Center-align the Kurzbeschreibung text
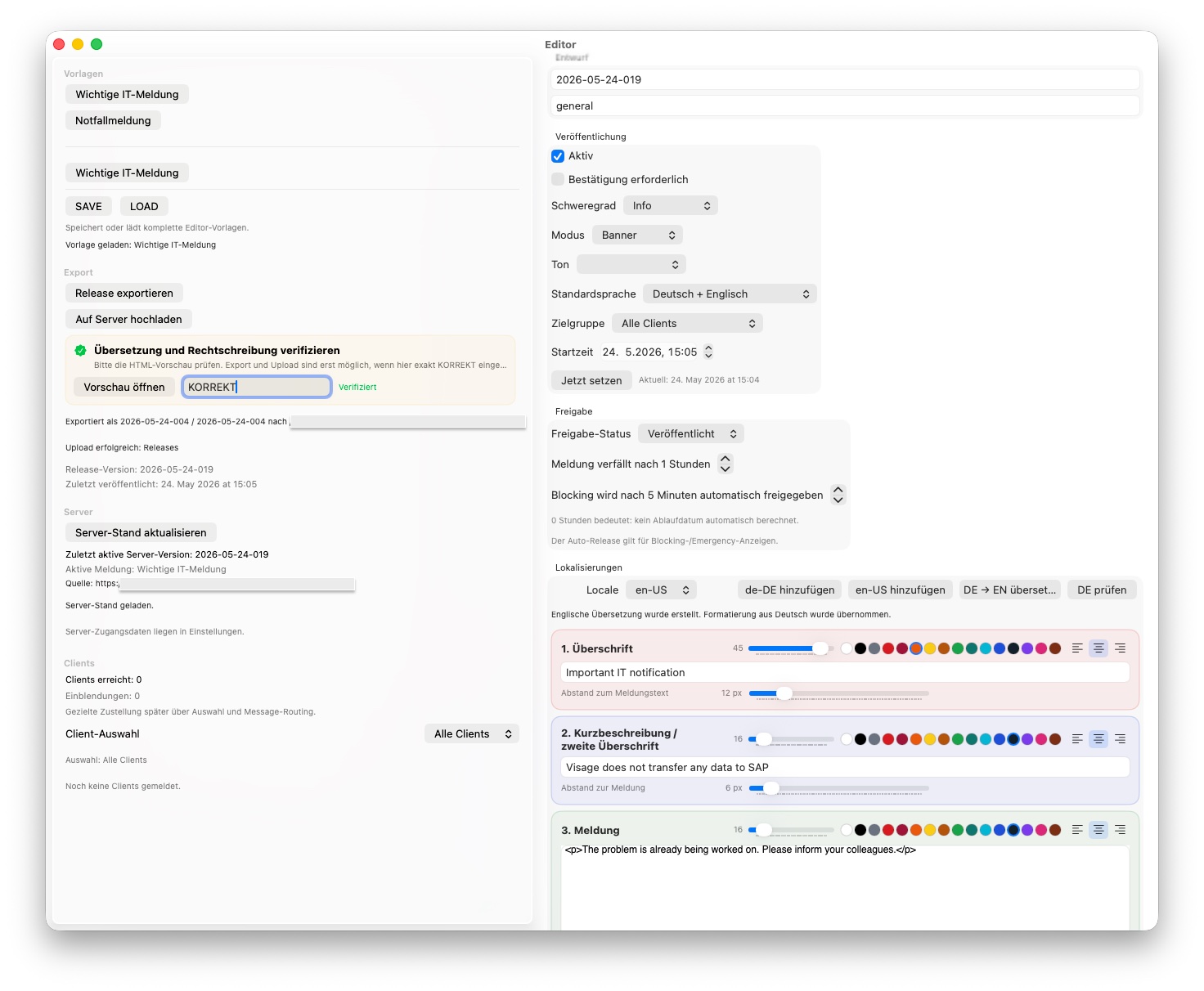Viewport: 1204px width, 991px height. (1098, 739)
